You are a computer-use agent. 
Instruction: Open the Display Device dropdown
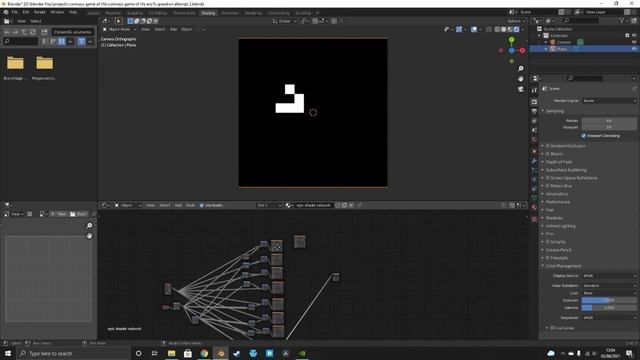click(609, 276)
